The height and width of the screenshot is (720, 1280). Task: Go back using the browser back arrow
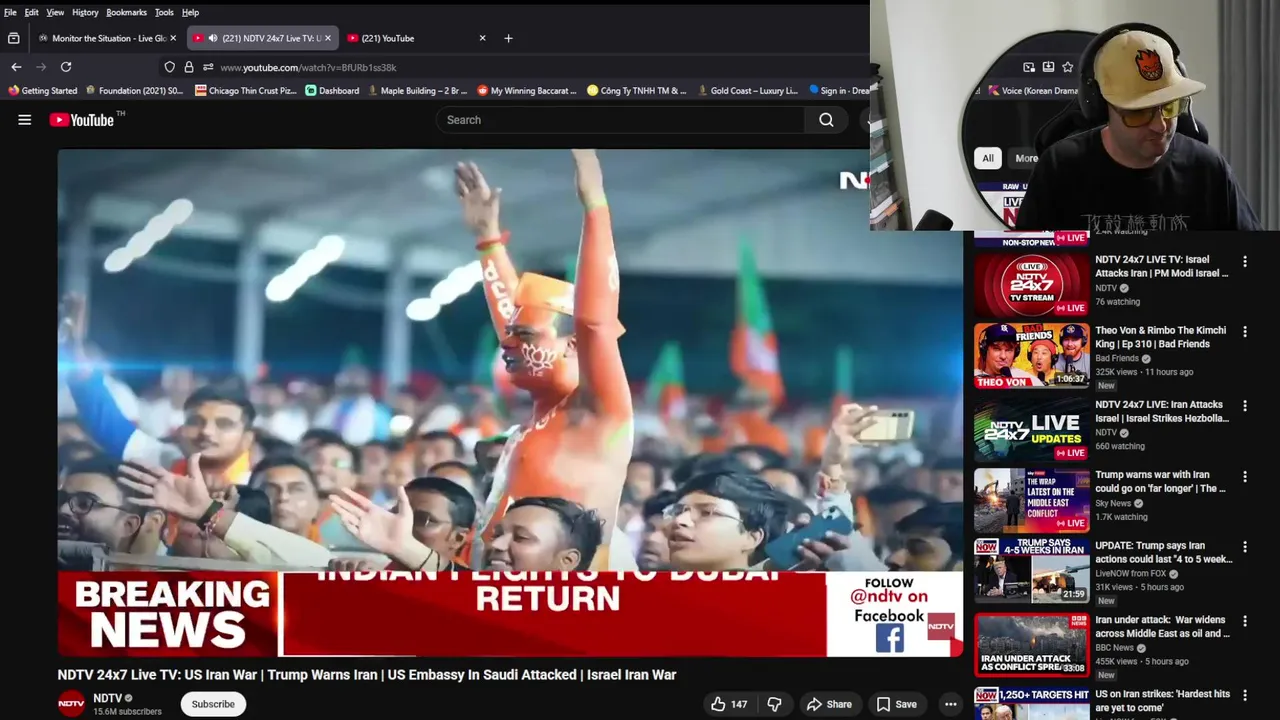pos(16,67)
